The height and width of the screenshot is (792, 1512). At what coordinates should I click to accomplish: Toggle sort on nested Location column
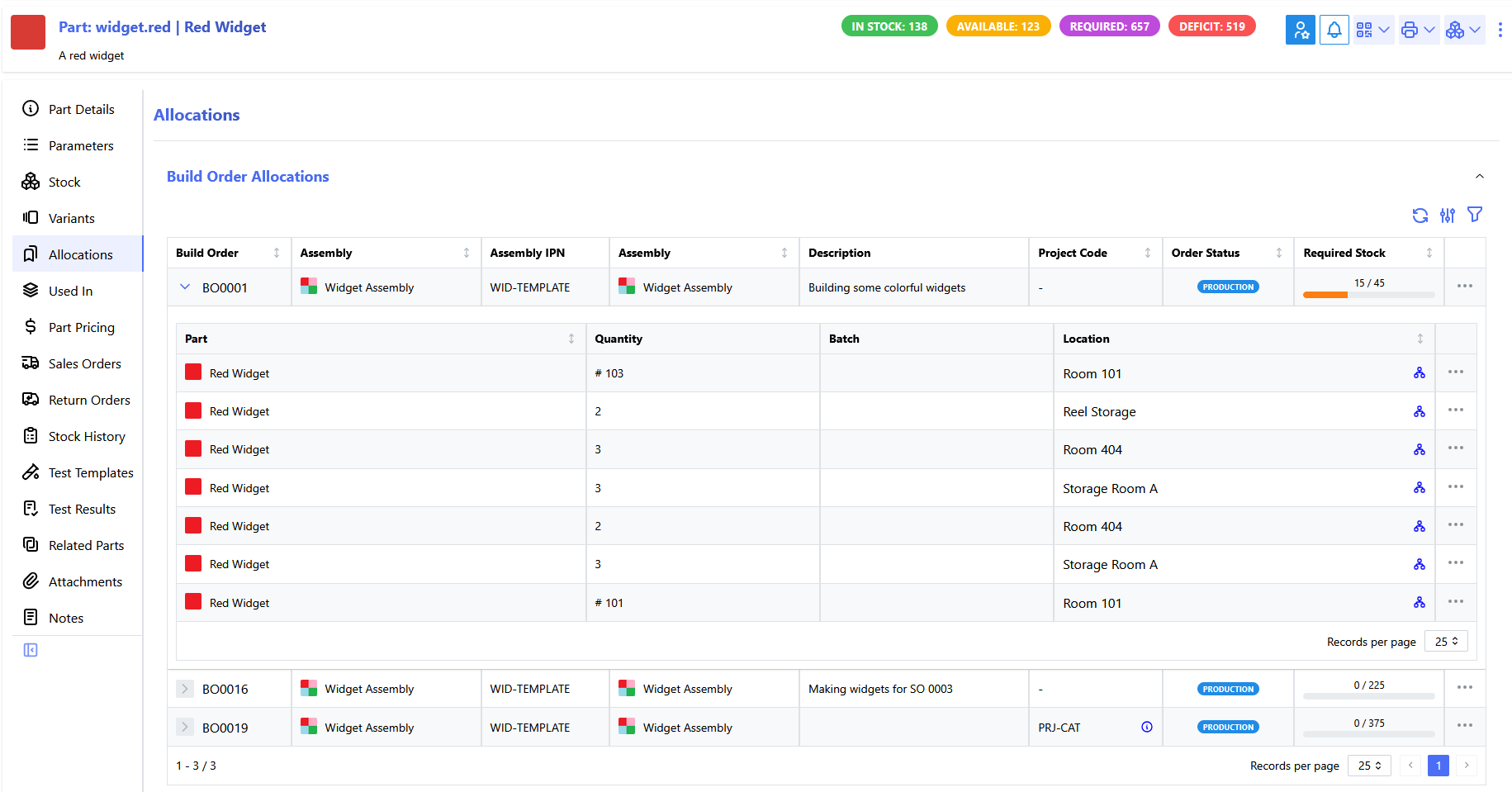(1420, 339)
